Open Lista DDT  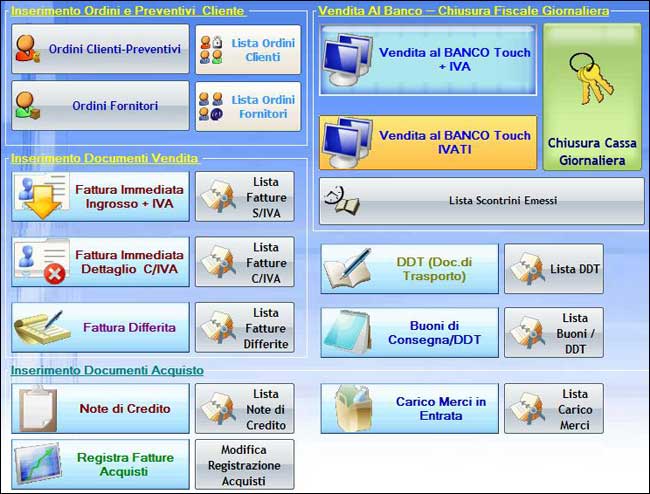tap(554, 269)
